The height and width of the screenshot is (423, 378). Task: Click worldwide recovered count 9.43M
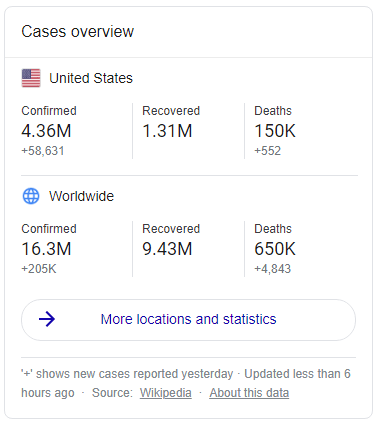pyautogui.click(x=167, y=249)
